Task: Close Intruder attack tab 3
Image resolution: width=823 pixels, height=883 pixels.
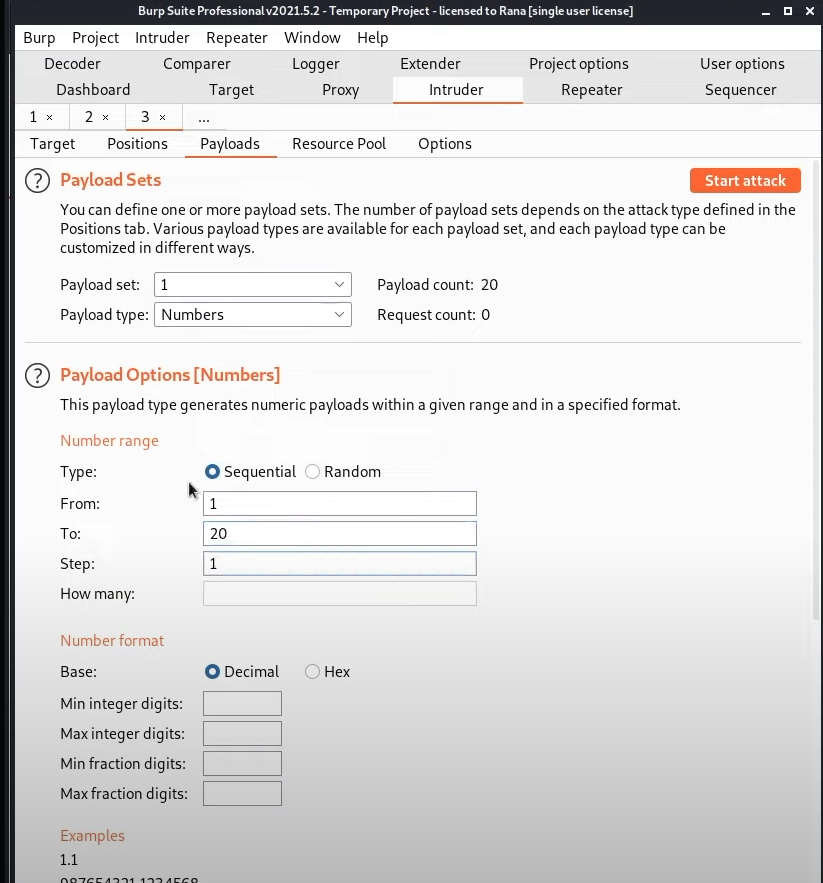Action: tap(162, 117)
